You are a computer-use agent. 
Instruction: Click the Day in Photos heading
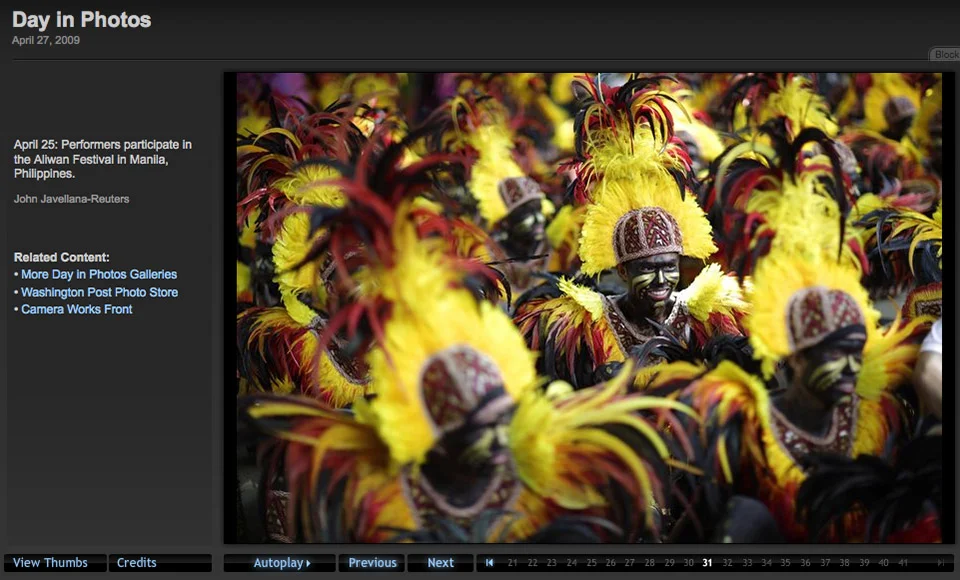pyautogui.click(x=81, y=20)
